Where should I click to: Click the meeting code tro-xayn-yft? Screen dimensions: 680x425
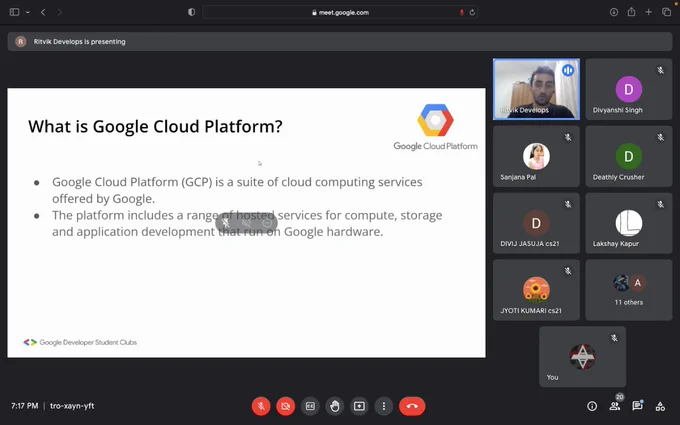click(72, 406)
